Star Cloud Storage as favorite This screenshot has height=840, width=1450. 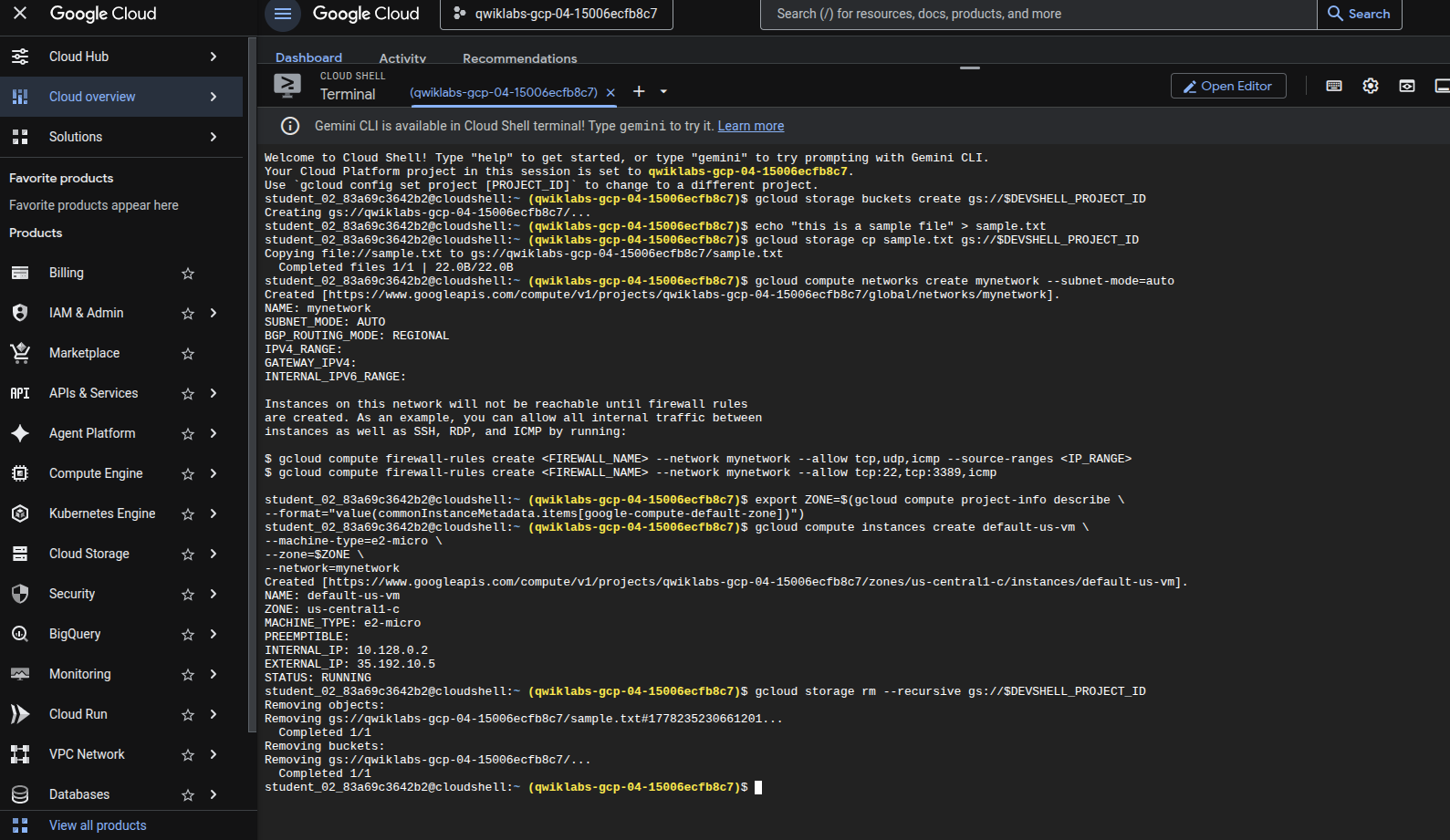point(188,555)
